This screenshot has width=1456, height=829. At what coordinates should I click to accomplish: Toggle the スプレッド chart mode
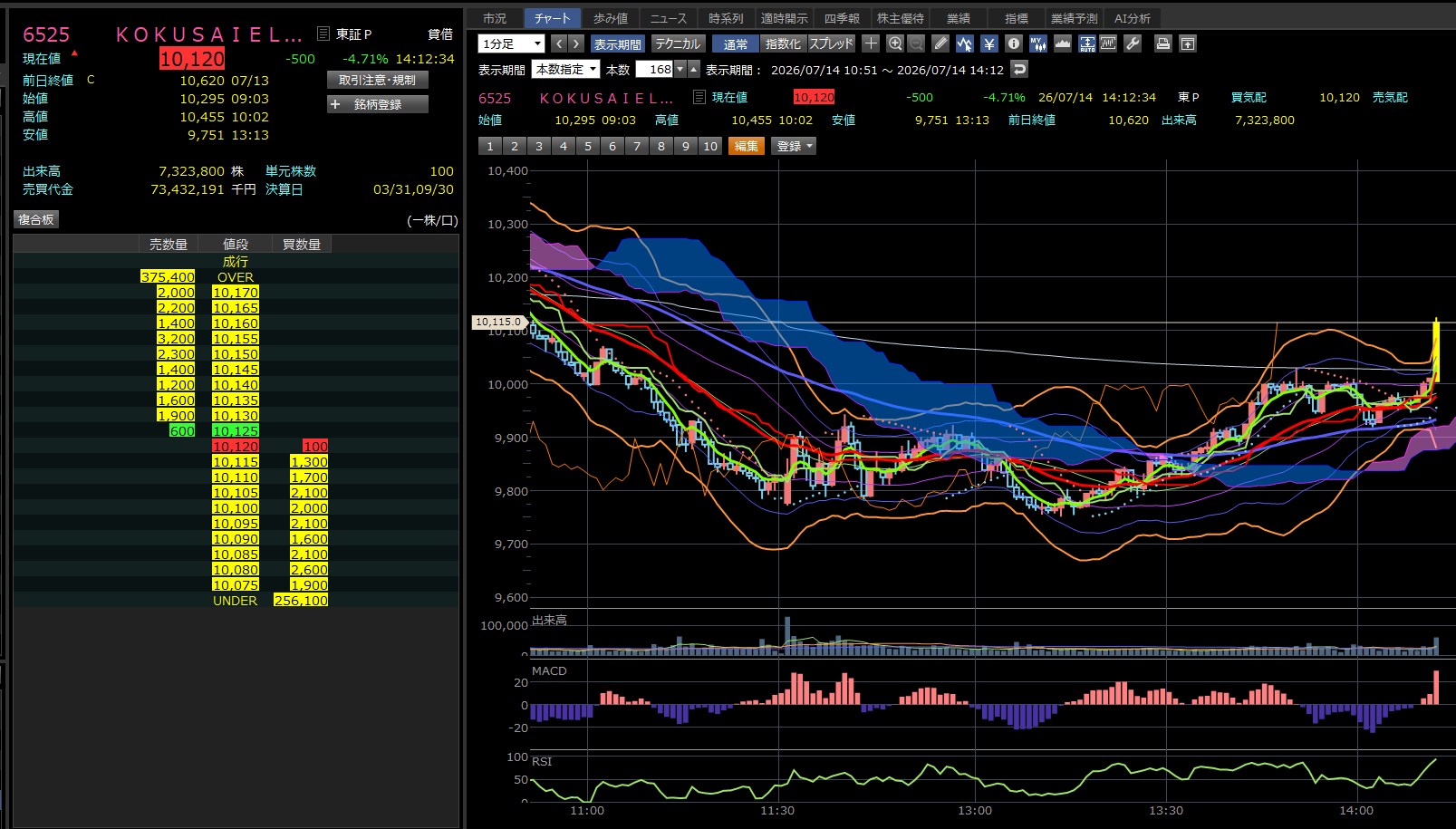[x=831, y=43]
